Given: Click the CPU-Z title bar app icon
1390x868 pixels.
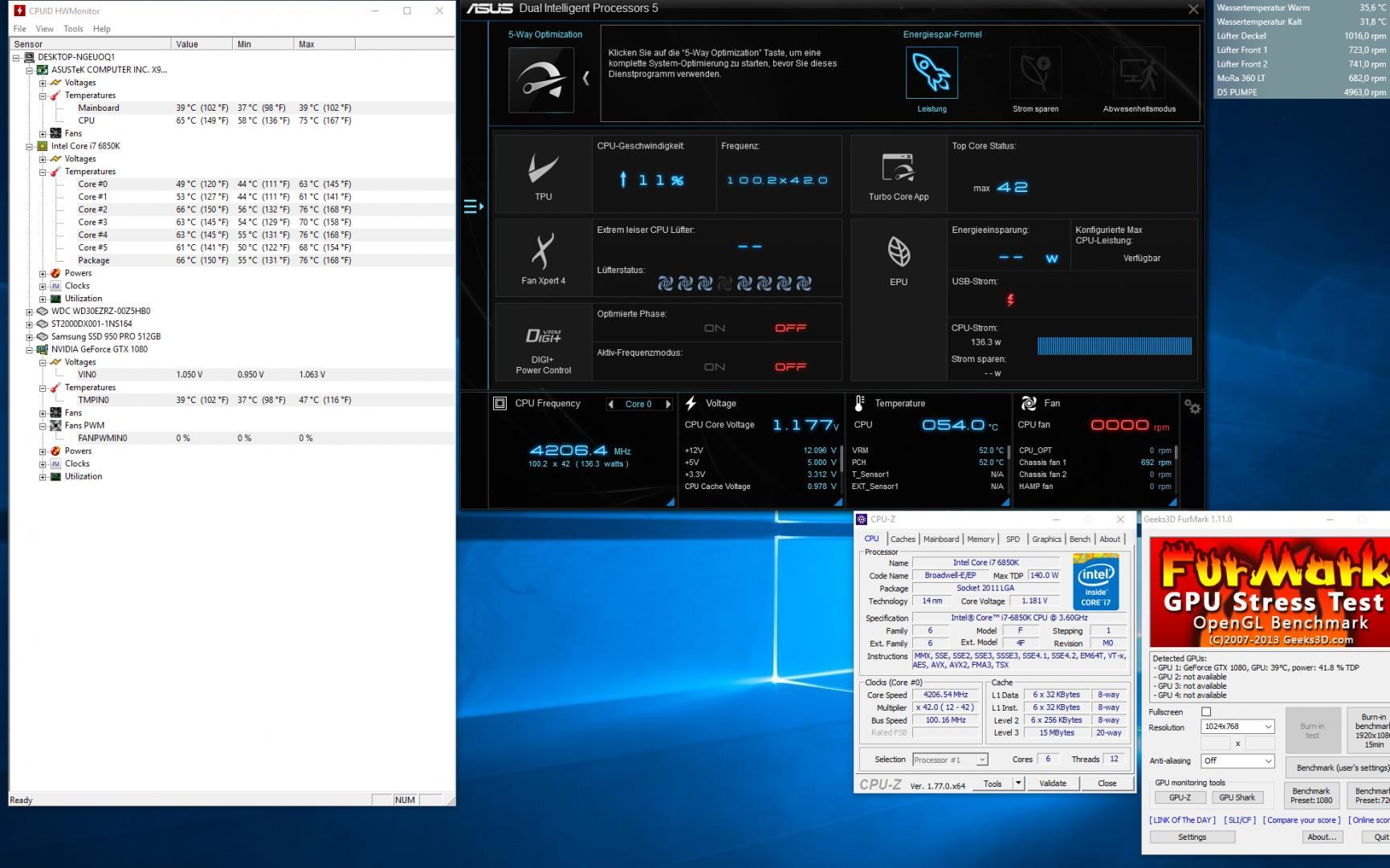Looking at the screenshot, I should point(862,520).
